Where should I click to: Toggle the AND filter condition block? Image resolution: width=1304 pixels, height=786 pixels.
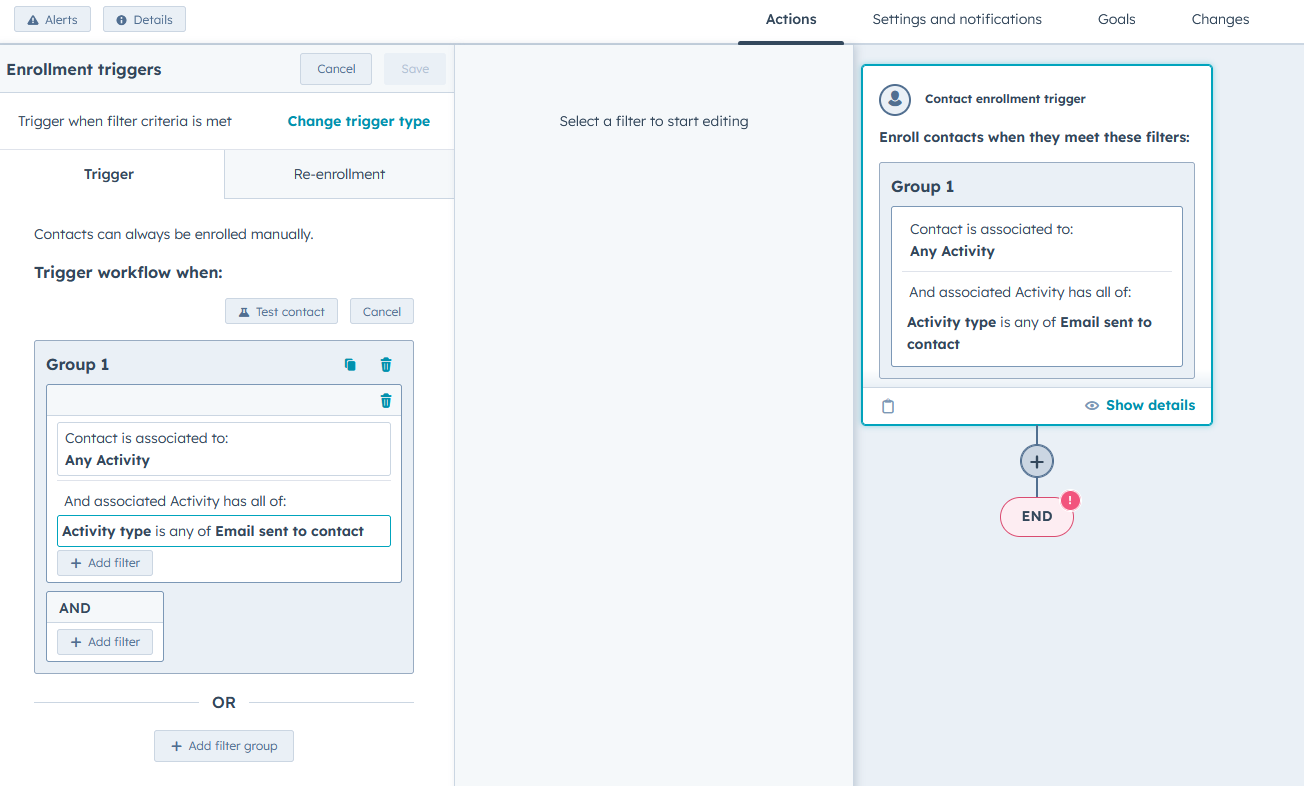point(104,607)
